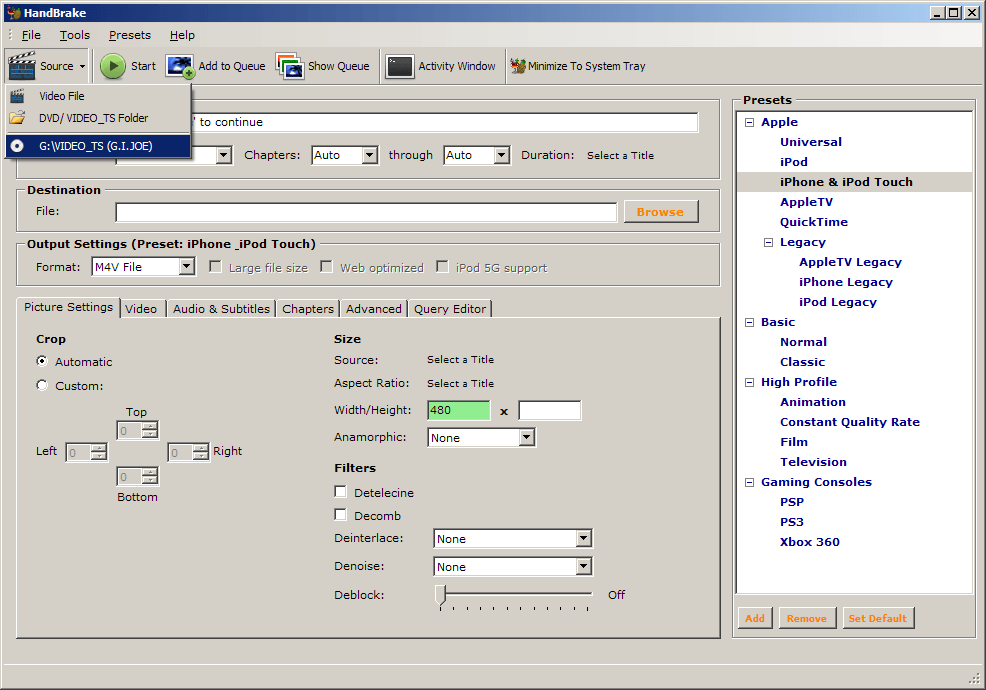The height and width of the screenshot is (690, 986).
Task: Toggle Web optimized checkbox
Action: coord(326,267)
